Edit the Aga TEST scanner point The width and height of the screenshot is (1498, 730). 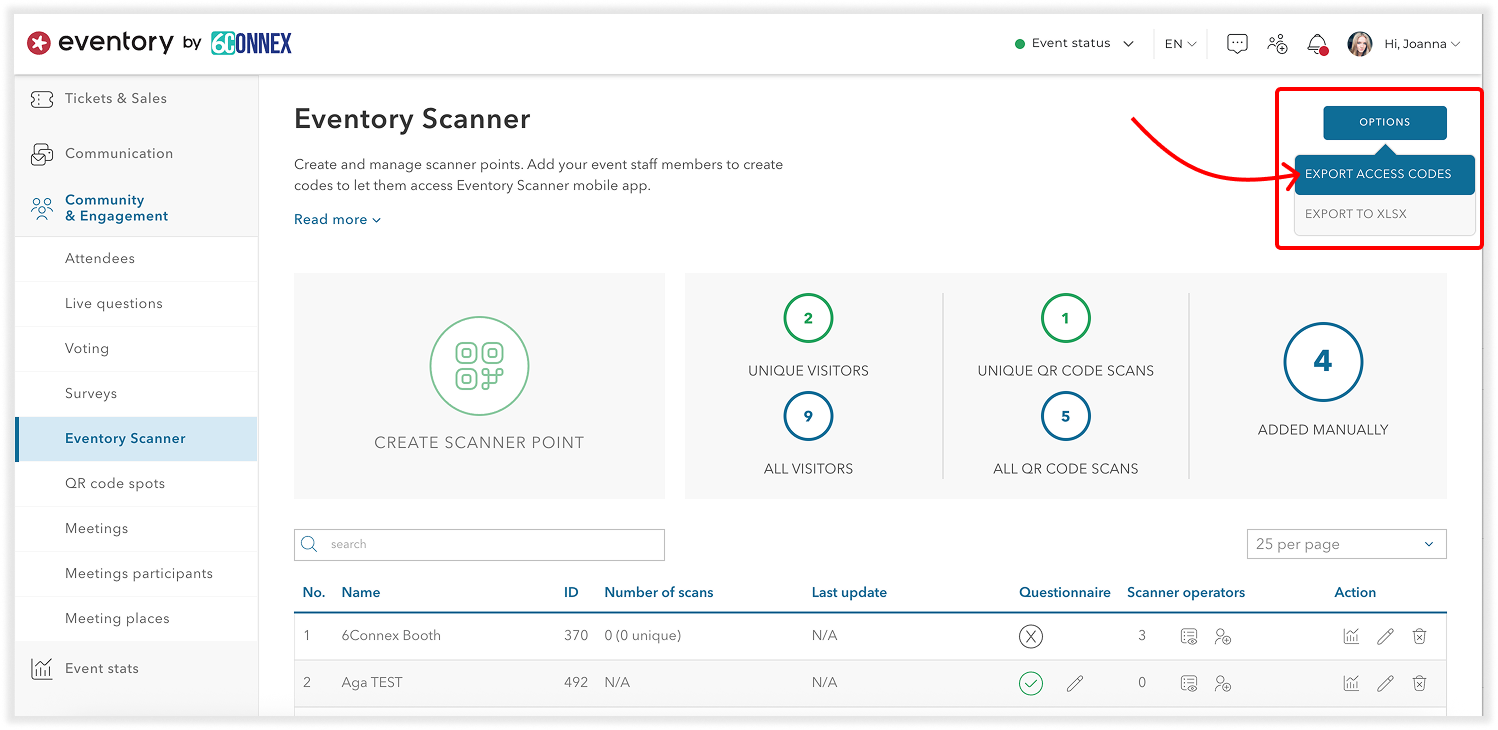(x=1385, y=683)
